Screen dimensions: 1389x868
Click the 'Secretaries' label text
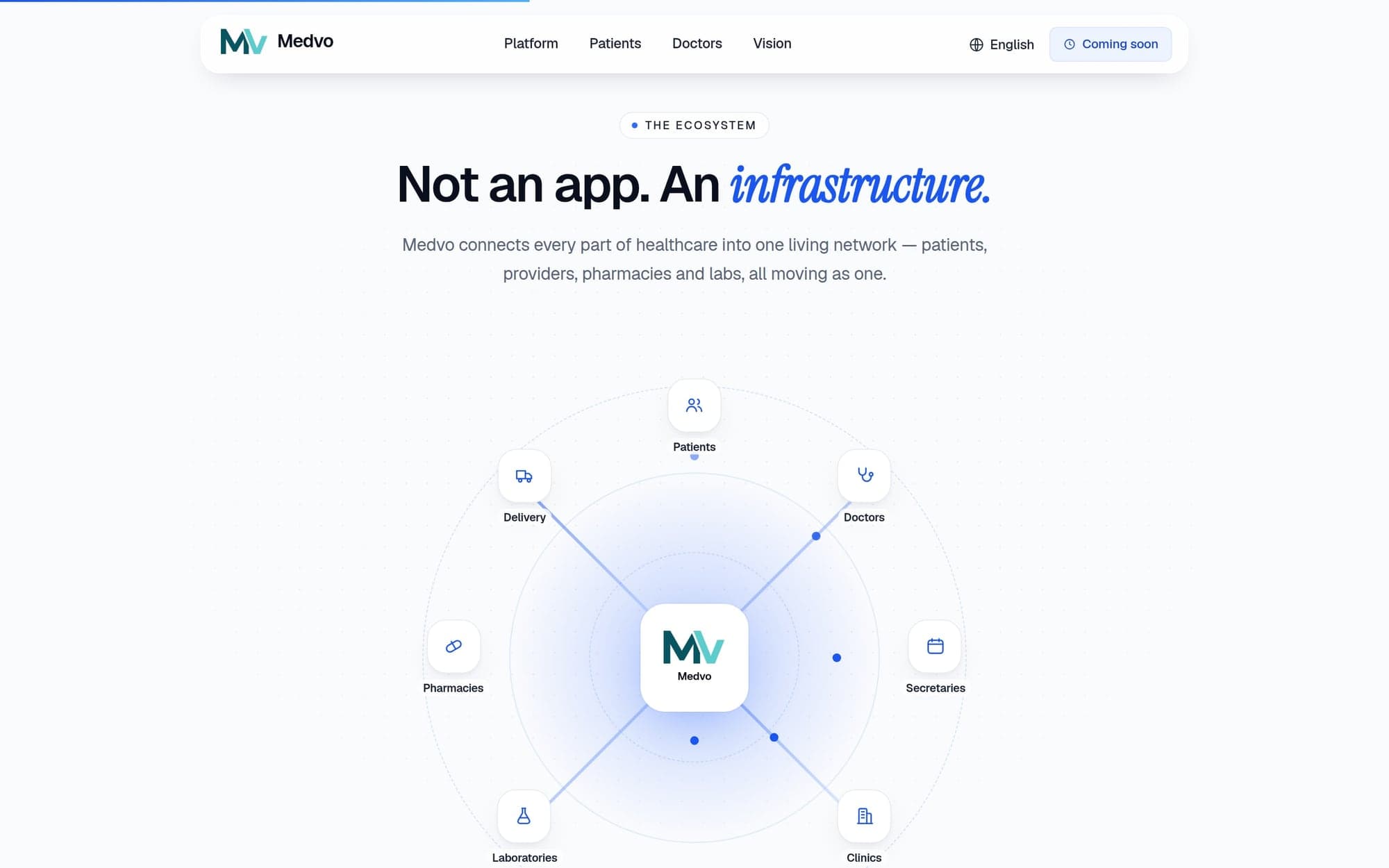[935, 688]
